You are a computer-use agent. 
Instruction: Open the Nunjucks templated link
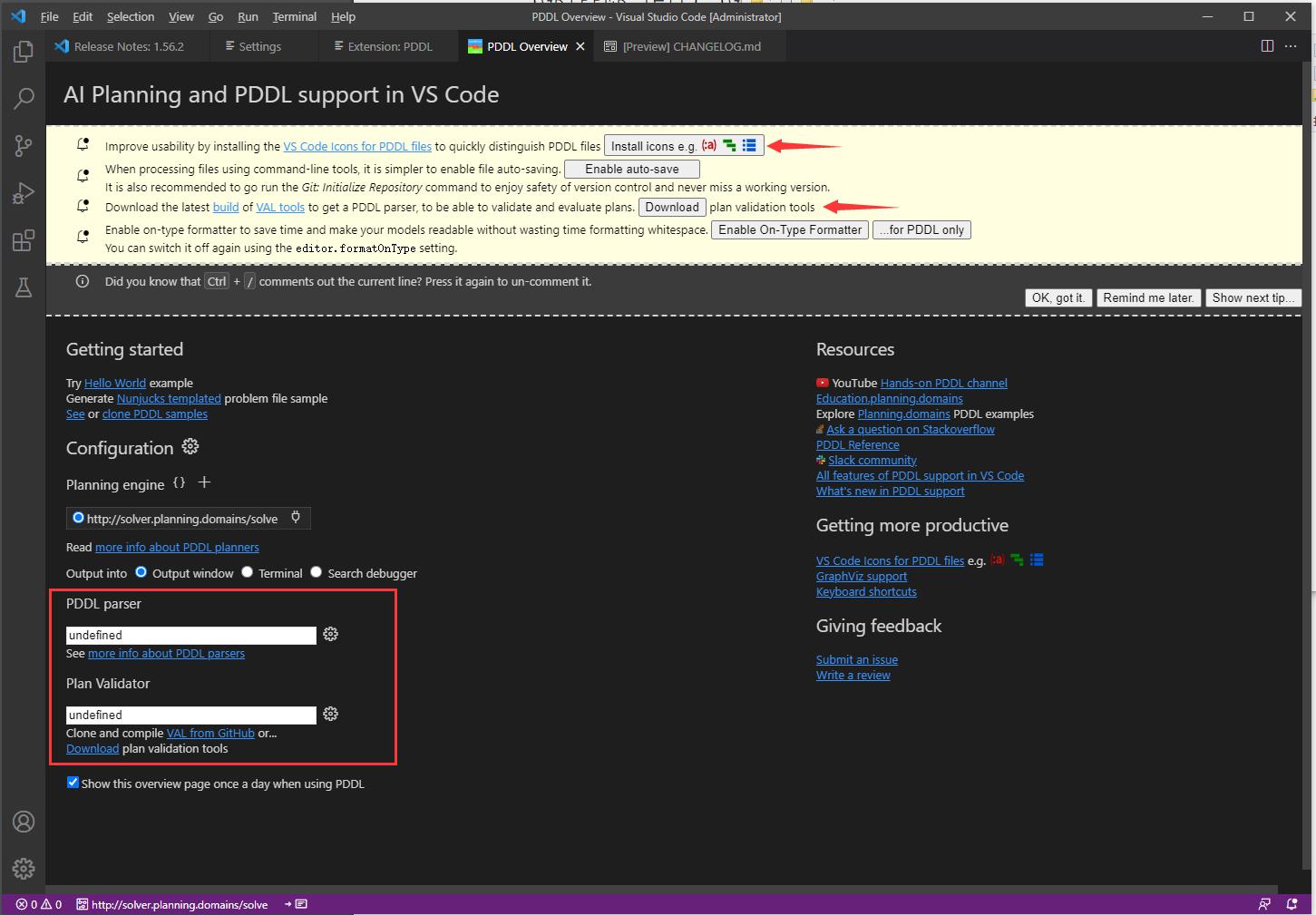[x=169, y=398]
